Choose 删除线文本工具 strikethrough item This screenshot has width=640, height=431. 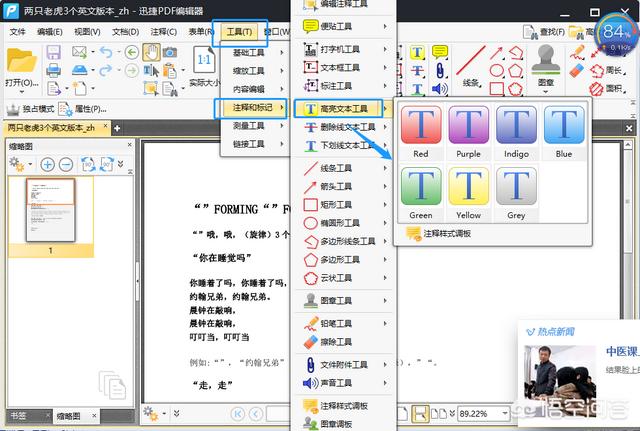[344, 127]
